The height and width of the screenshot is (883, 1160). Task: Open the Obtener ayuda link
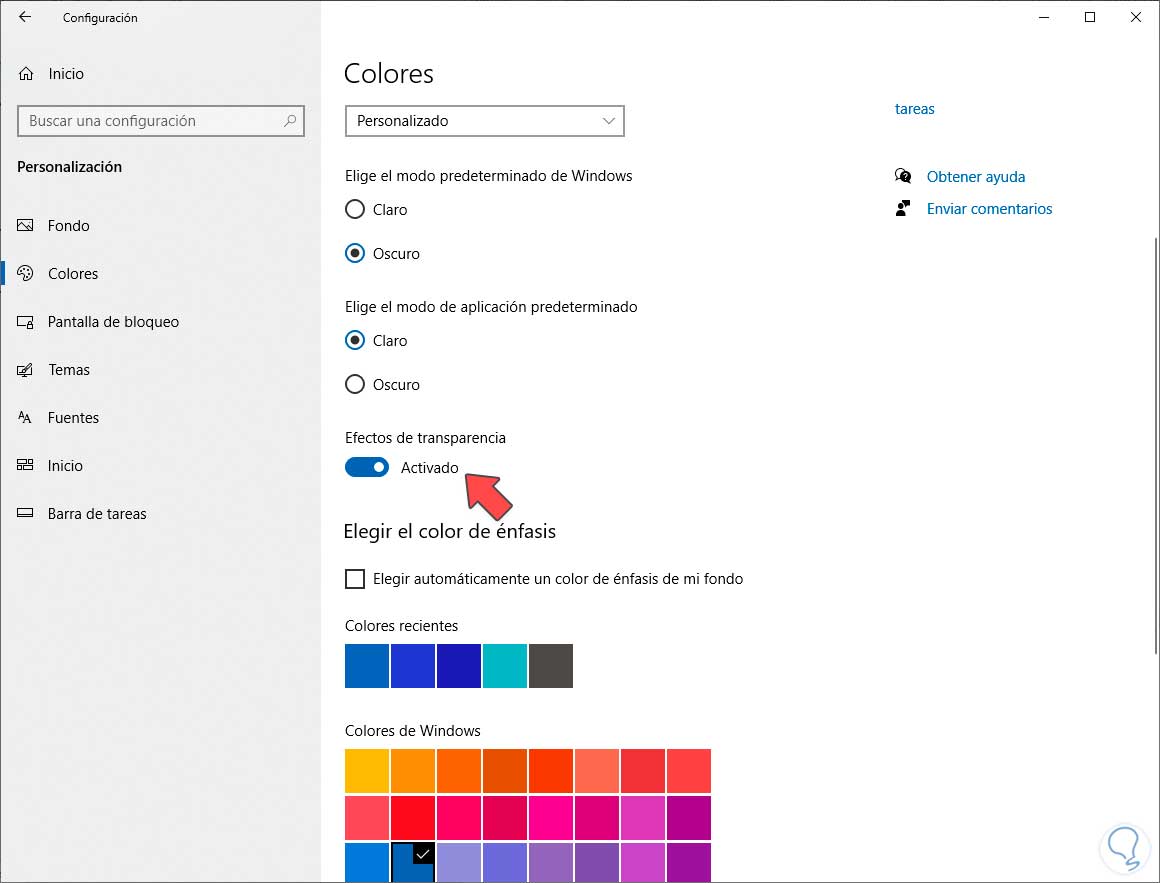(x=975, y=177)
